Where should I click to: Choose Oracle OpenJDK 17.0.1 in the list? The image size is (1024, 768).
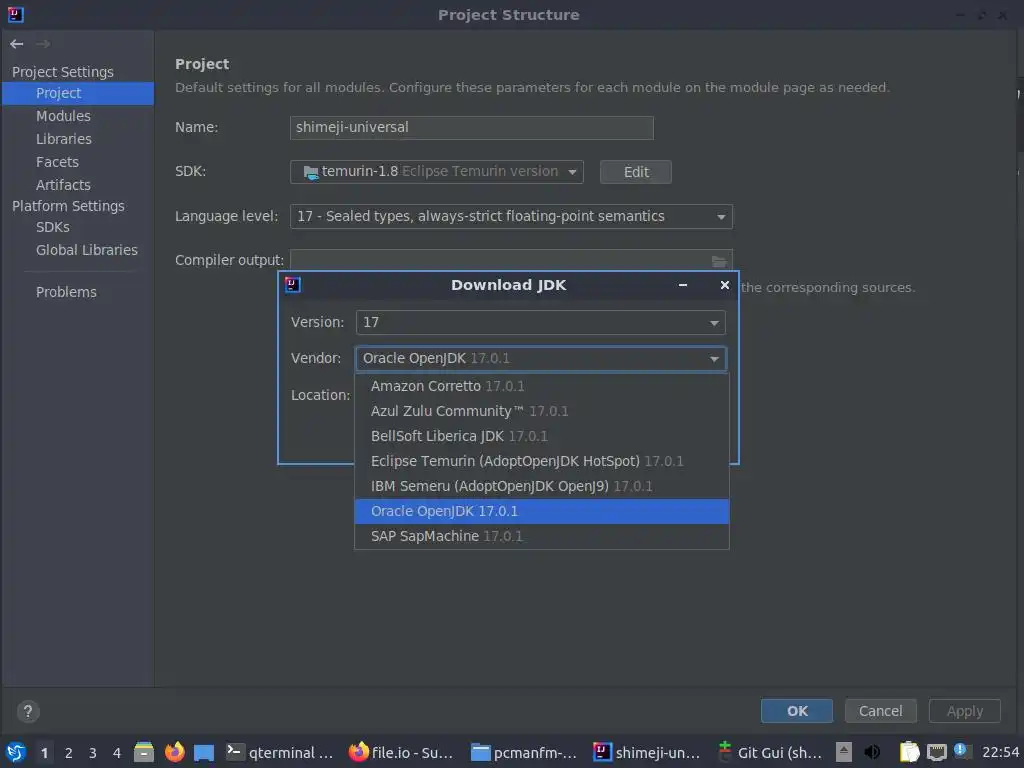[541, 511]
